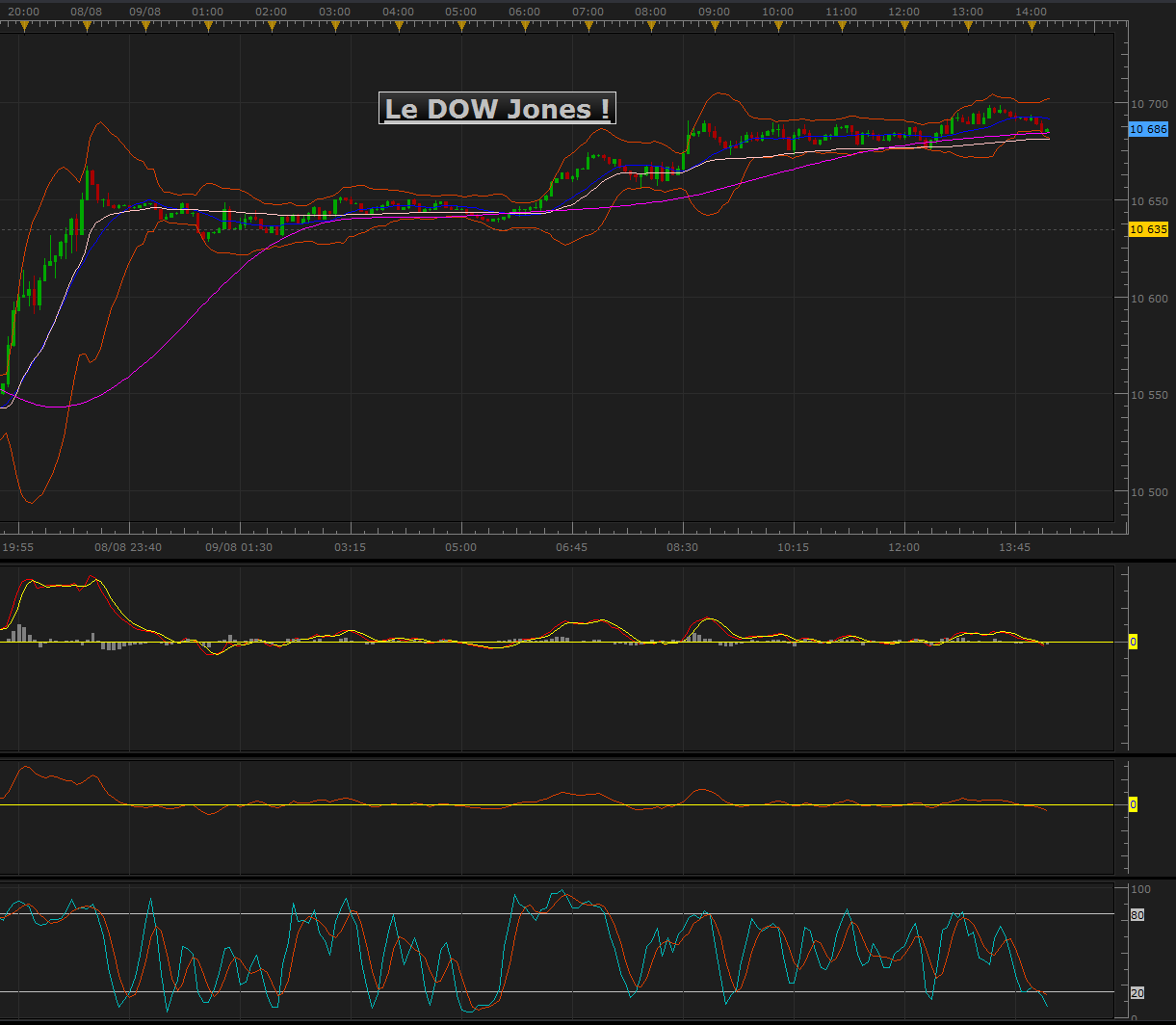Click the timeline marker under 14:00
The height and width of the screenshot is (1025, 1176).
(x=1032, y=26)
